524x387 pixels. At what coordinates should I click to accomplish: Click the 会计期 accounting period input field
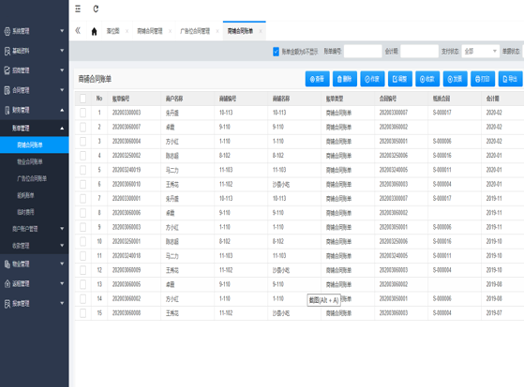tap(419, 51)
